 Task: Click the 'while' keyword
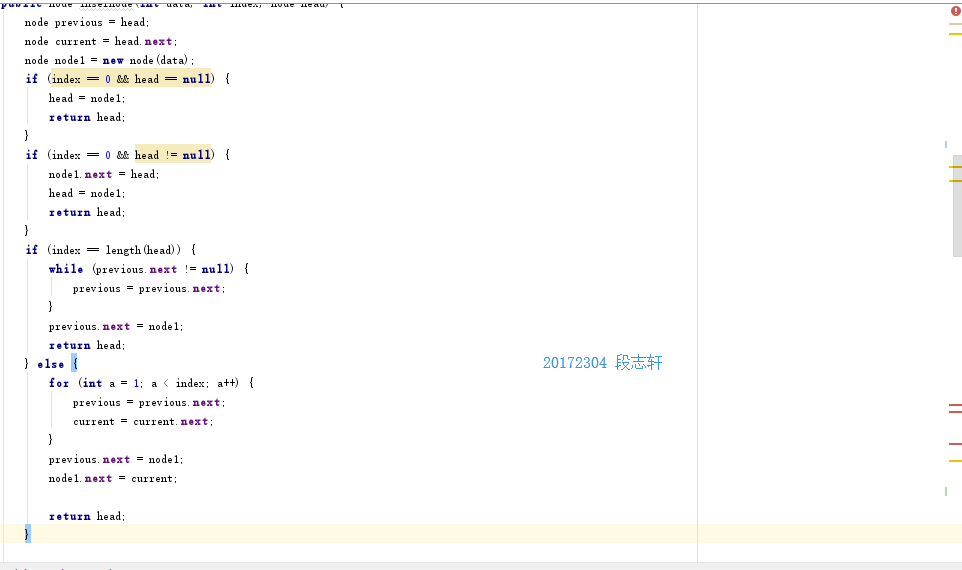pyautogui.click(x=66, y=269)
